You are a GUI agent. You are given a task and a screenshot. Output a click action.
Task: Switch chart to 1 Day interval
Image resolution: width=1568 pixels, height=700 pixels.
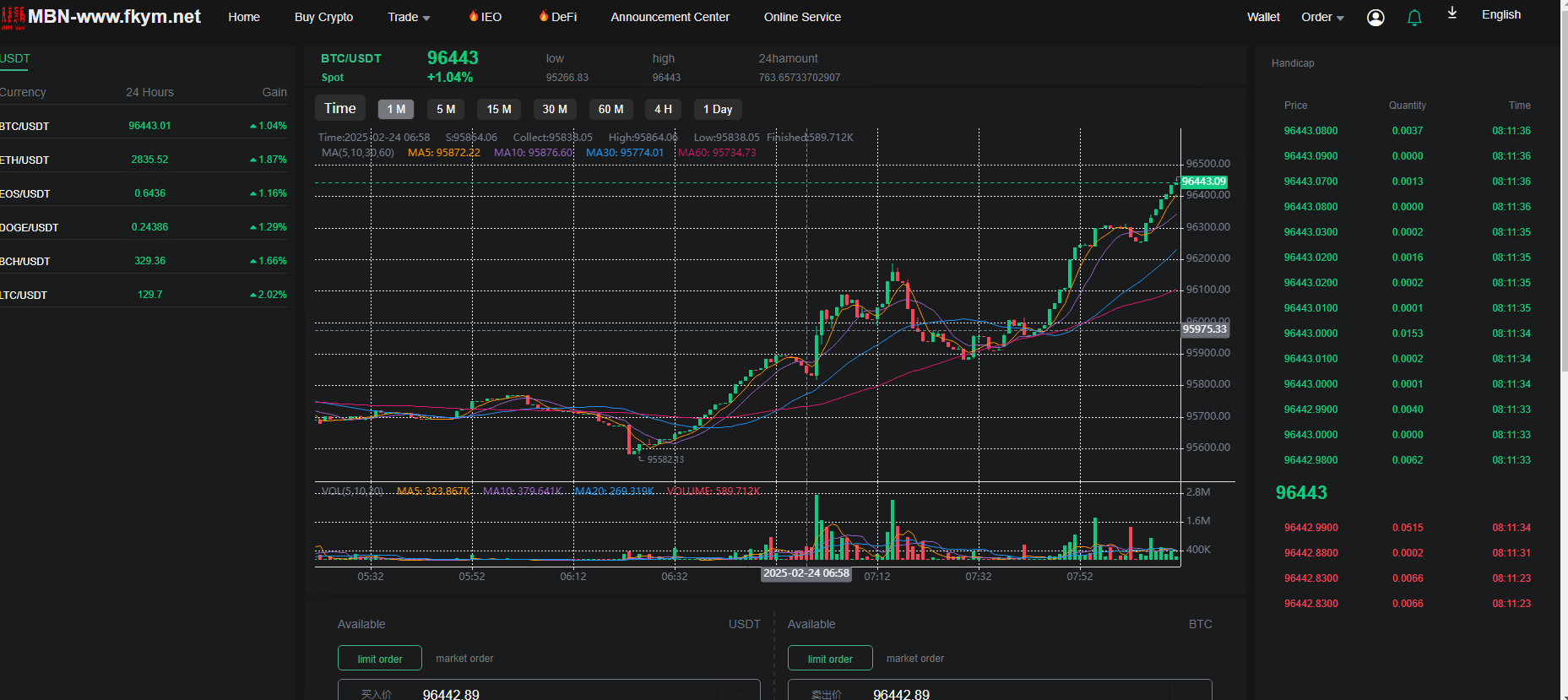[x=718, y=109]
